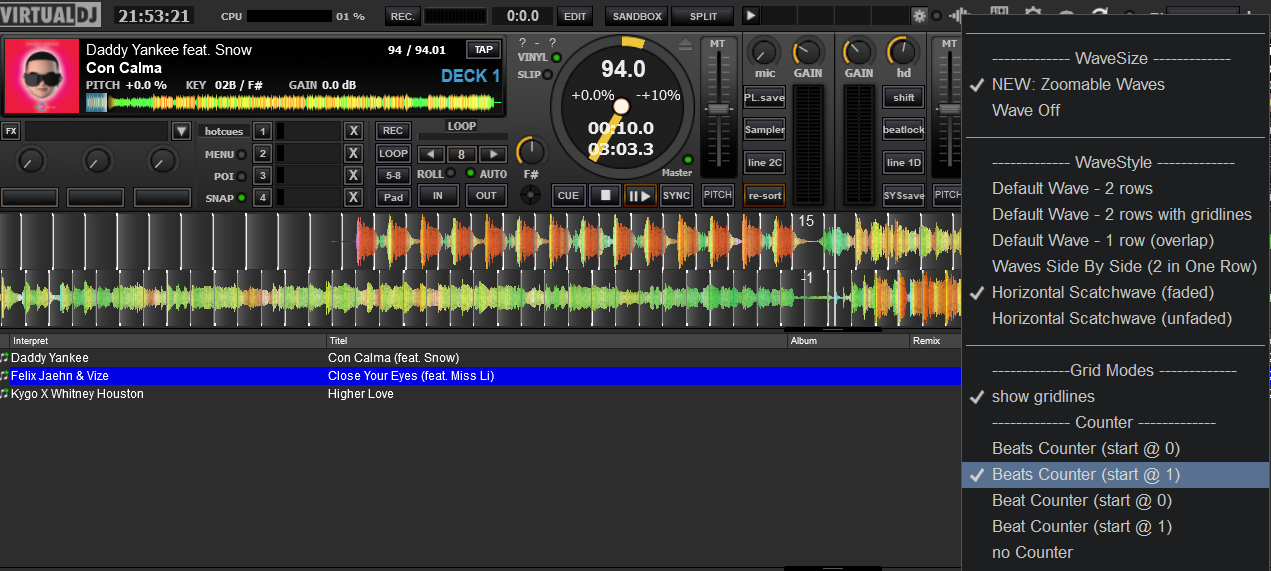Select Beats Counter (start @ 0)
Image resolution: width=1271 pixels, height=571 pixels.
(x=1086, y=448)
